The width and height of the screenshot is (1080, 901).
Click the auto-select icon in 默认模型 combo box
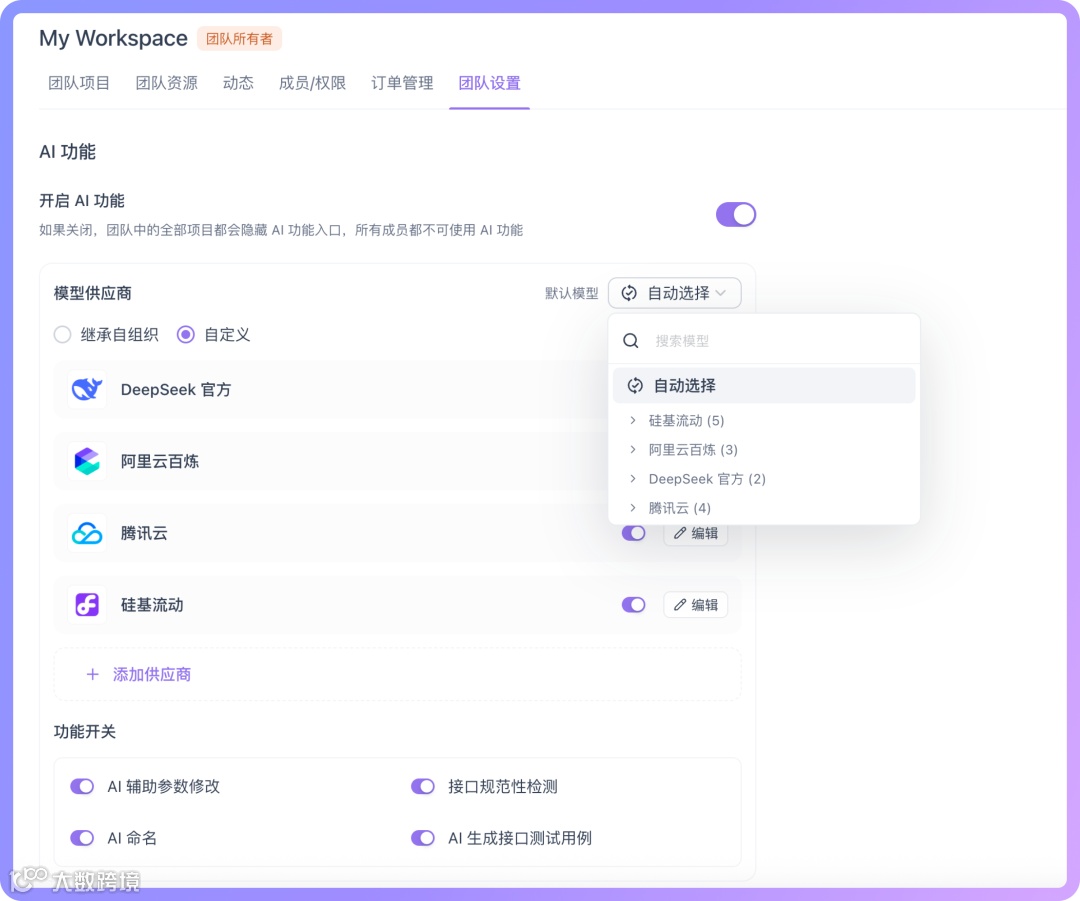coord(629,293)
